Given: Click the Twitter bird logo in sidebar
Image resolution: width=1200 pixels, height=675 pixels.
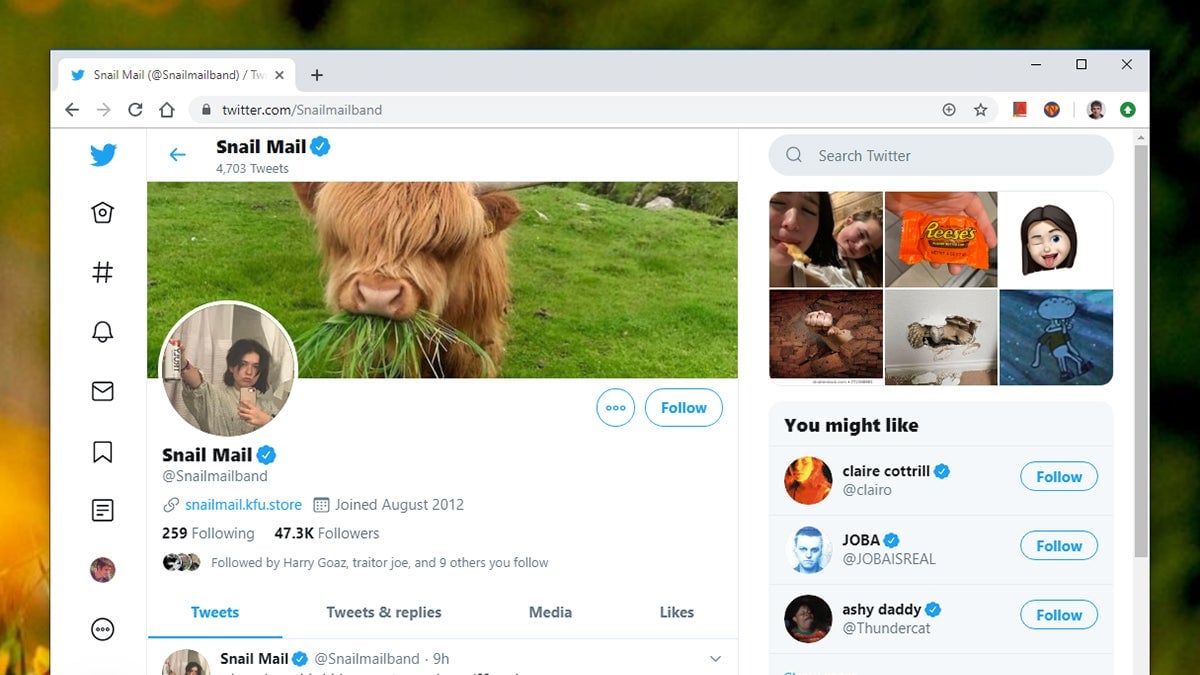Looking at the screenshot, I should coord(102,155).
